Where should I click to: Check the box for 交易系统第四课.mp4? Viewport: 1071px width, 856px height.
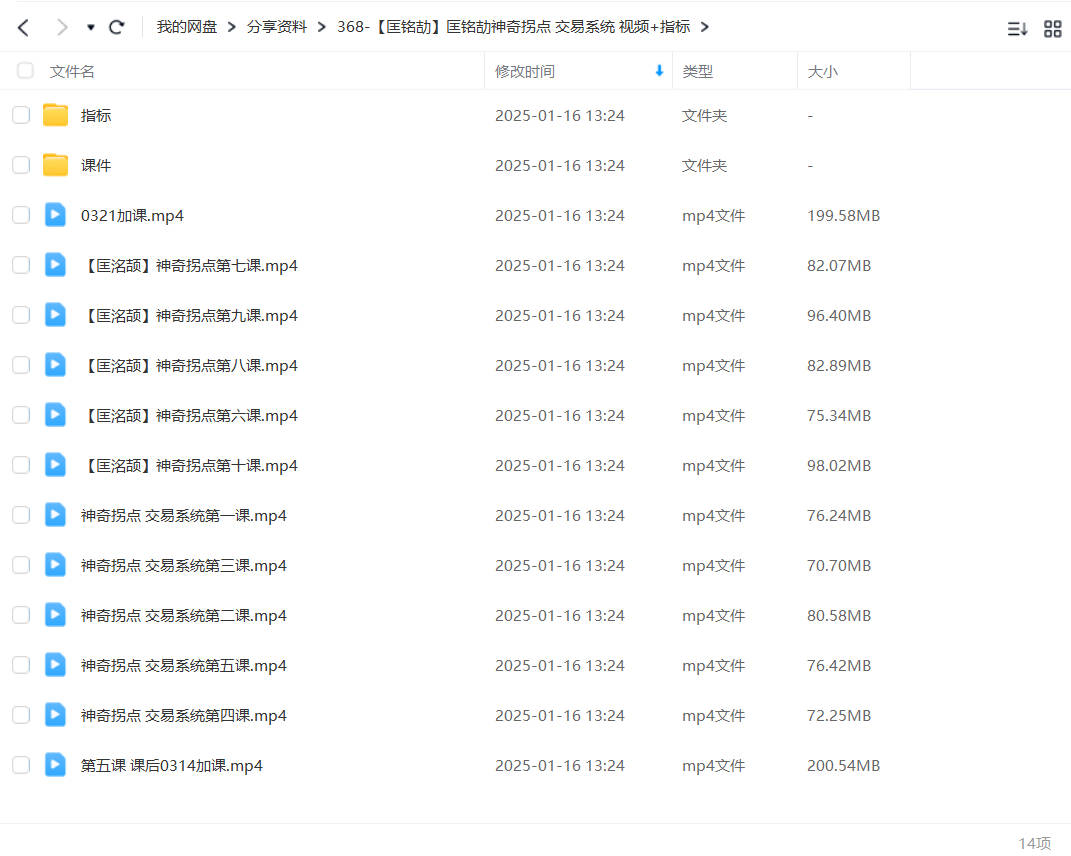click(x=21, y=715)
